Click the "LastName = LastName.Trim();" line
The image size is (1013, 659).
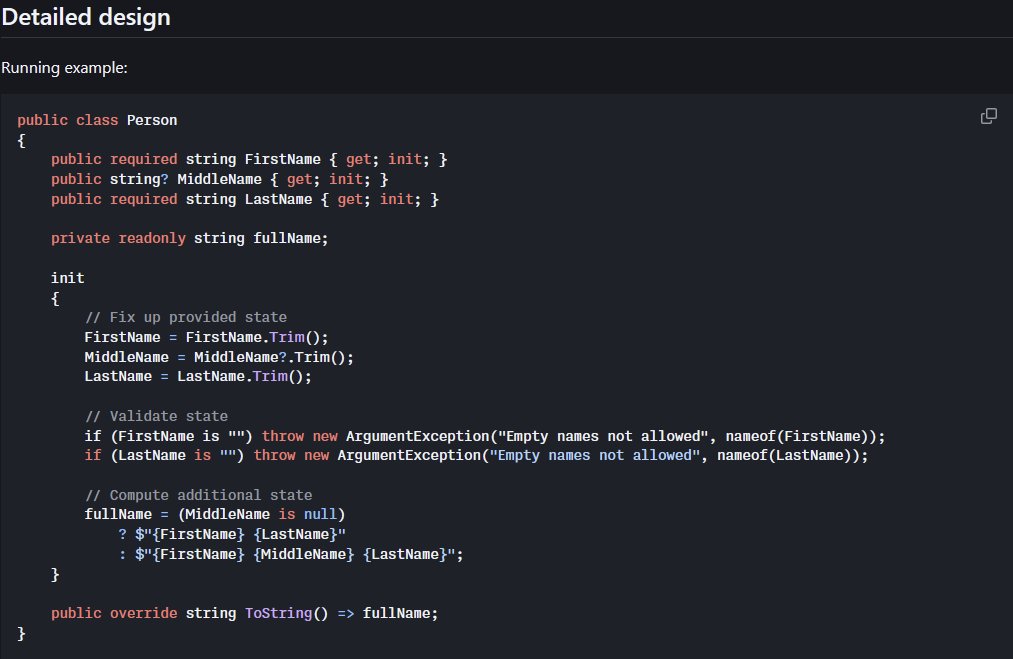(198, 377)
